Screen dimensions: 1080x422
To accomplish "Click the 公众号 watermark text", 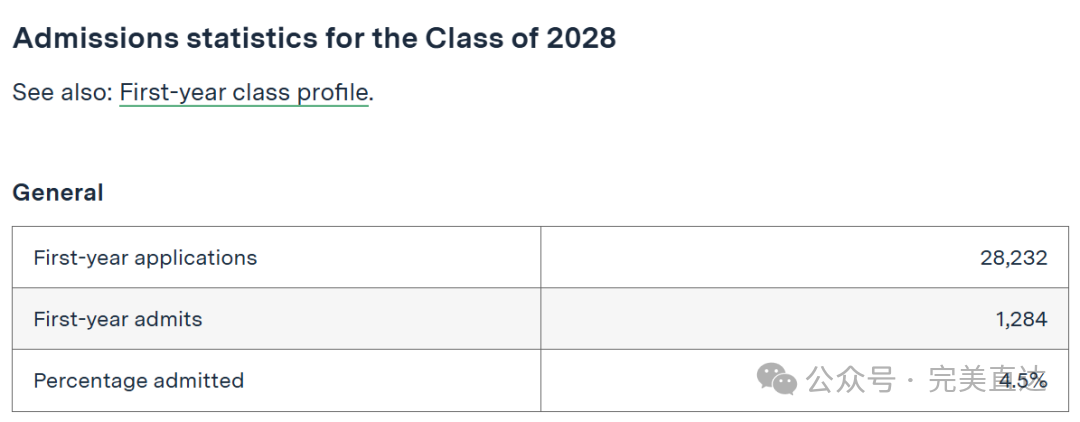I will point(851,380).
